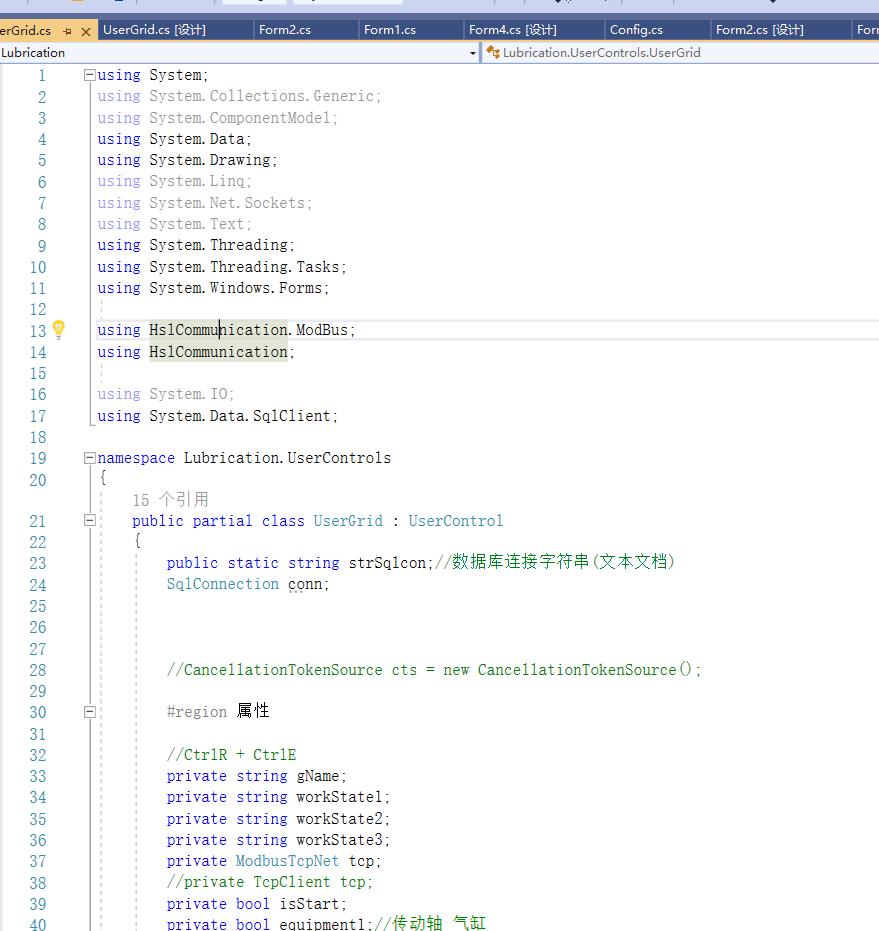Switch to the UserGrid.cs [设计] tab
The height and width of the screenshot is (931, 879).
pyautogui.click(x=154, y=30)
